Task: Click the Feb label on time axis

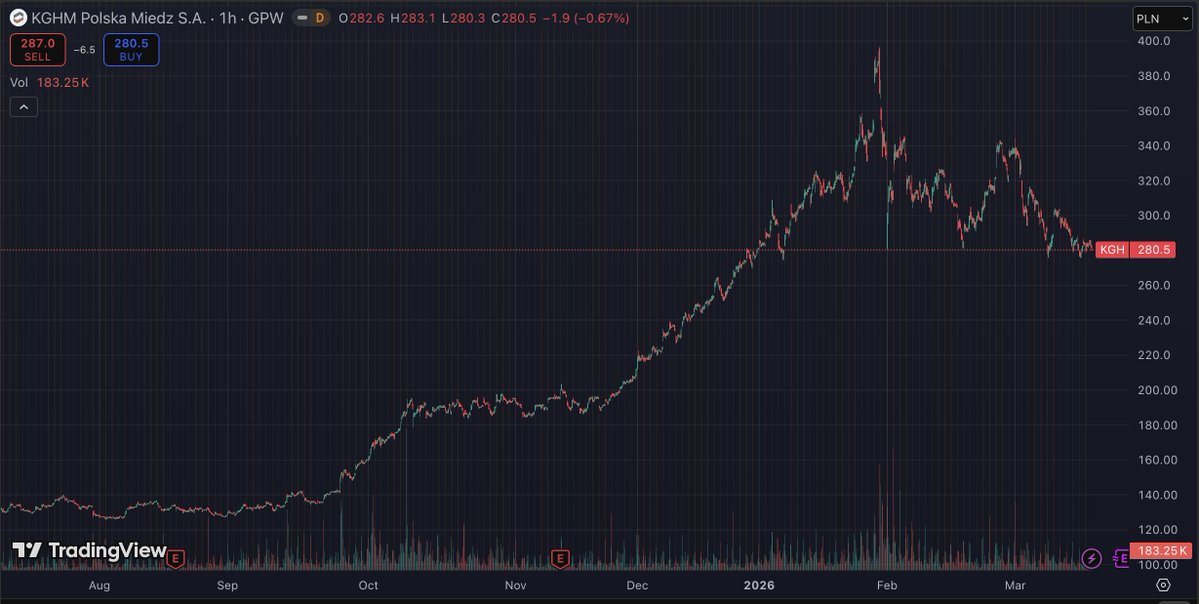Action: [x=886, y=586]
